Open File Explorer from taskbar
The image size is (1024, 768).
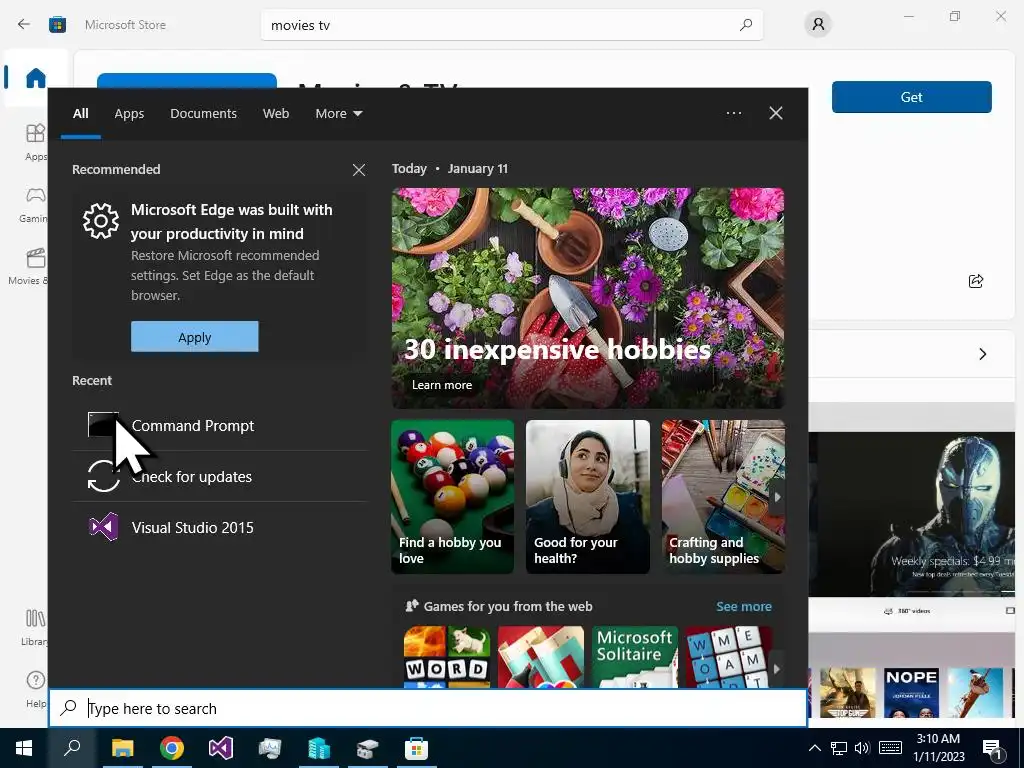[122, 748]
